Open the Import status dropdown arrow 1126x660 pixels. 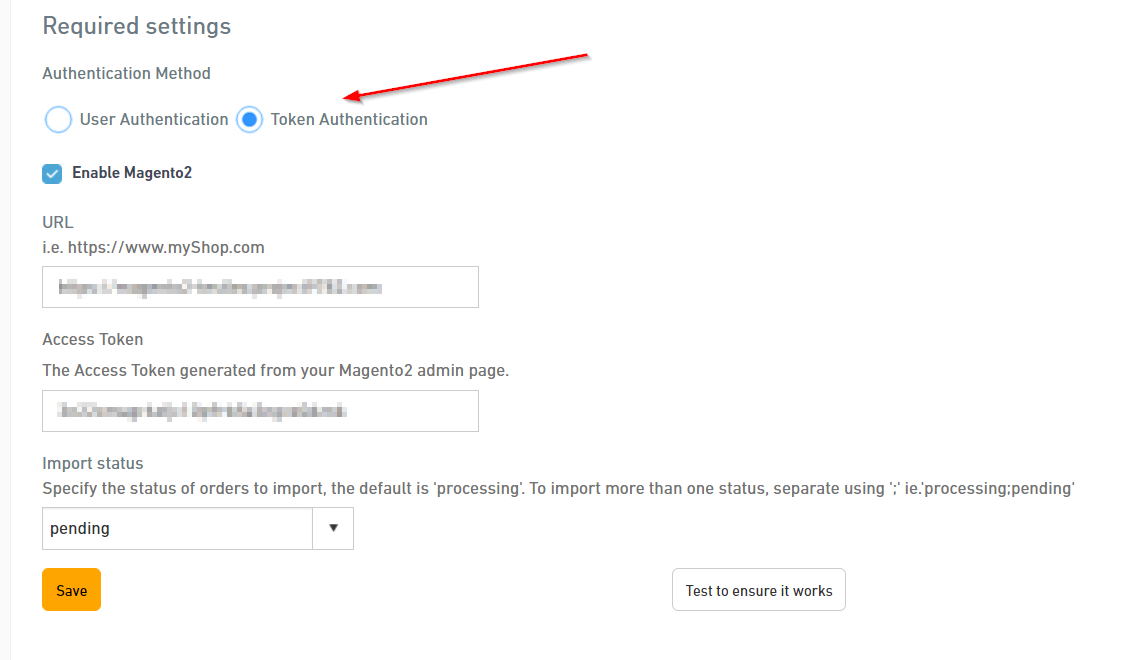[333, 528]
